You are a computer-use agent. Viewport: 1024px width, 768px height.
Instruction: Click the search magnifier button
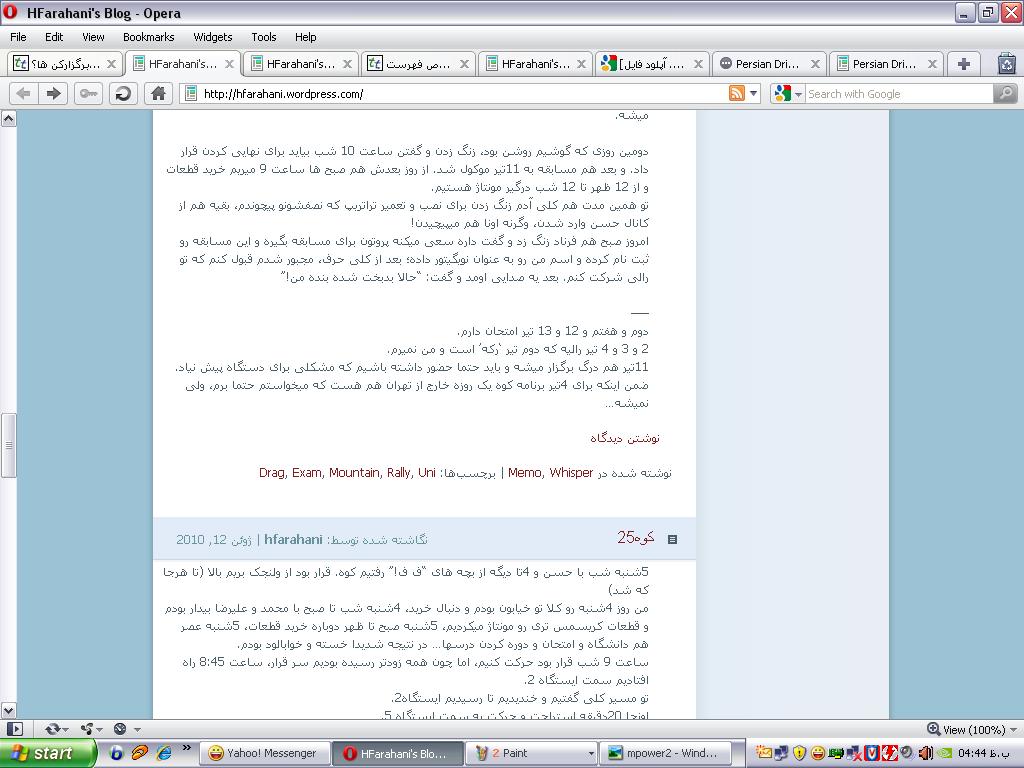pyautogui.click(x=1005, y=93)
